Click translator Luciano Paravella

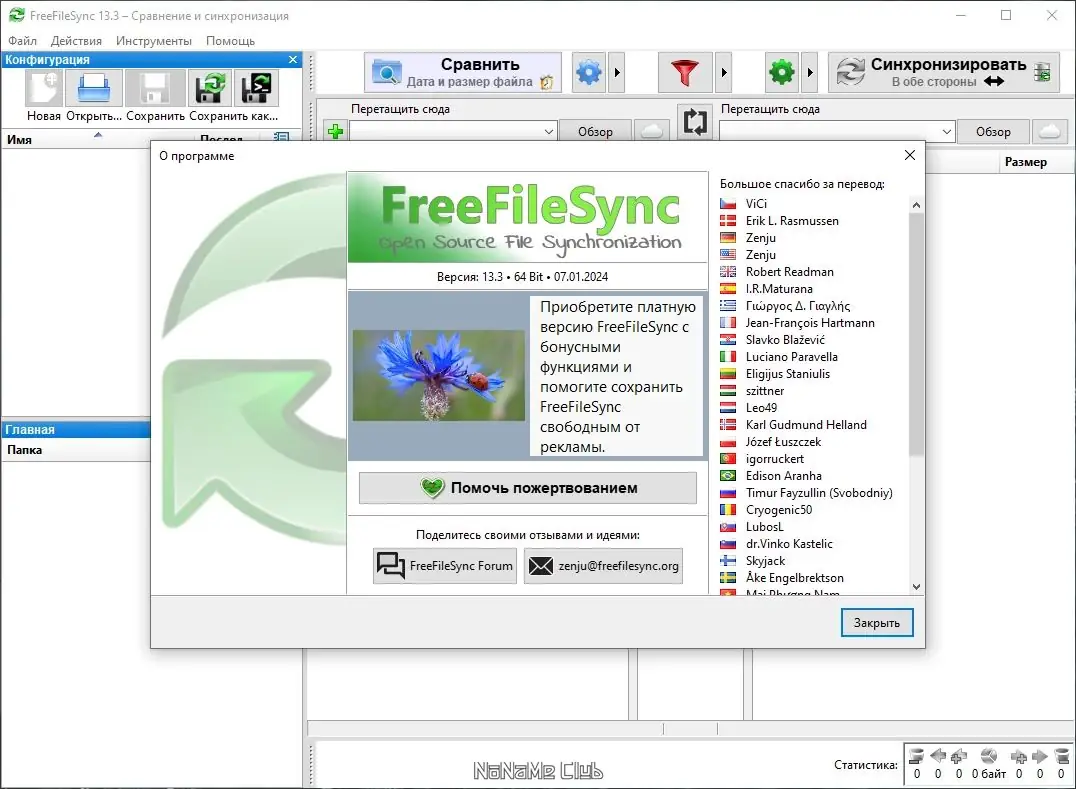pos(792,357)
